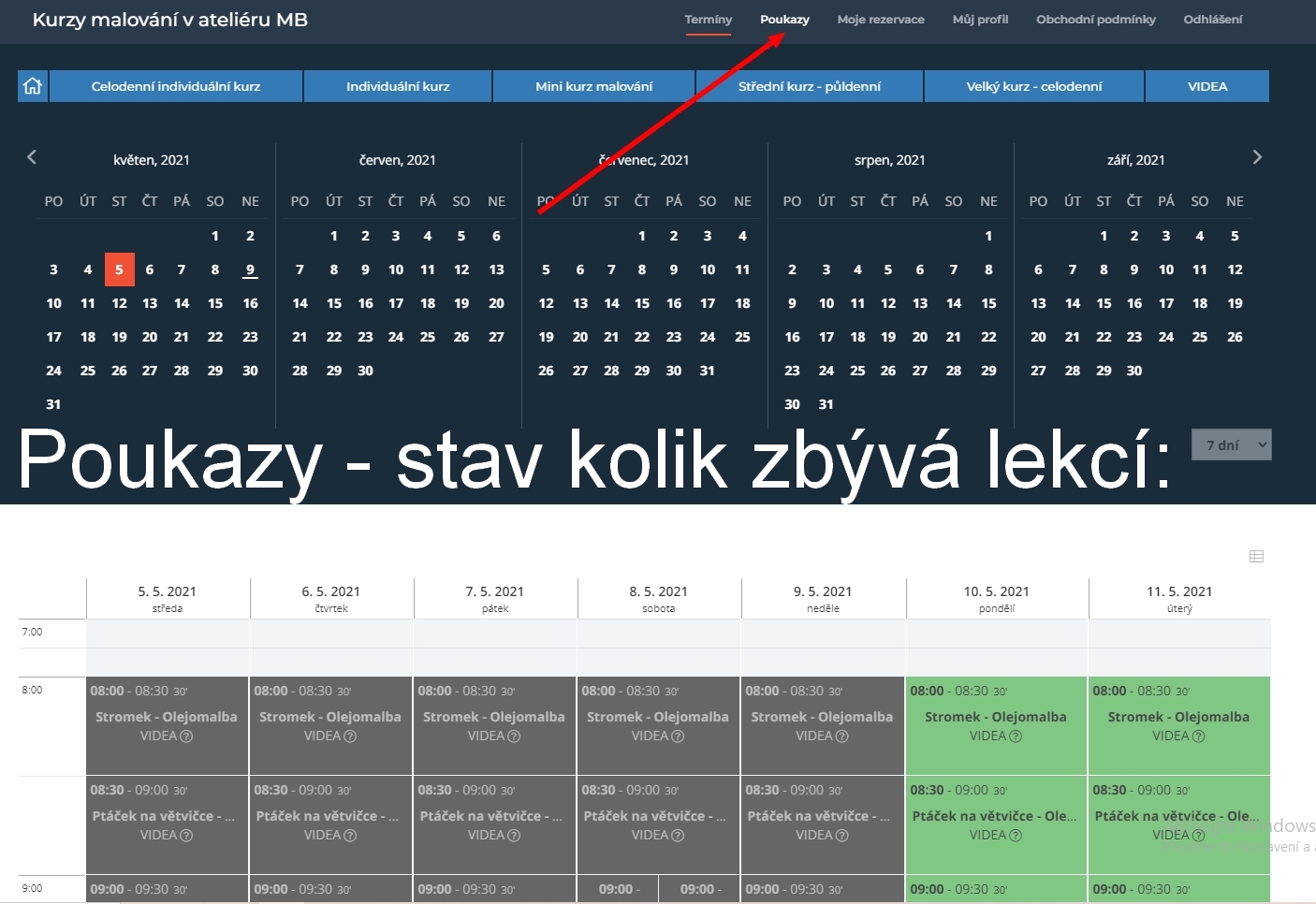
Task: Open info icon for Ptáček on 8. 5. 2021
Action: coord(678,836)
